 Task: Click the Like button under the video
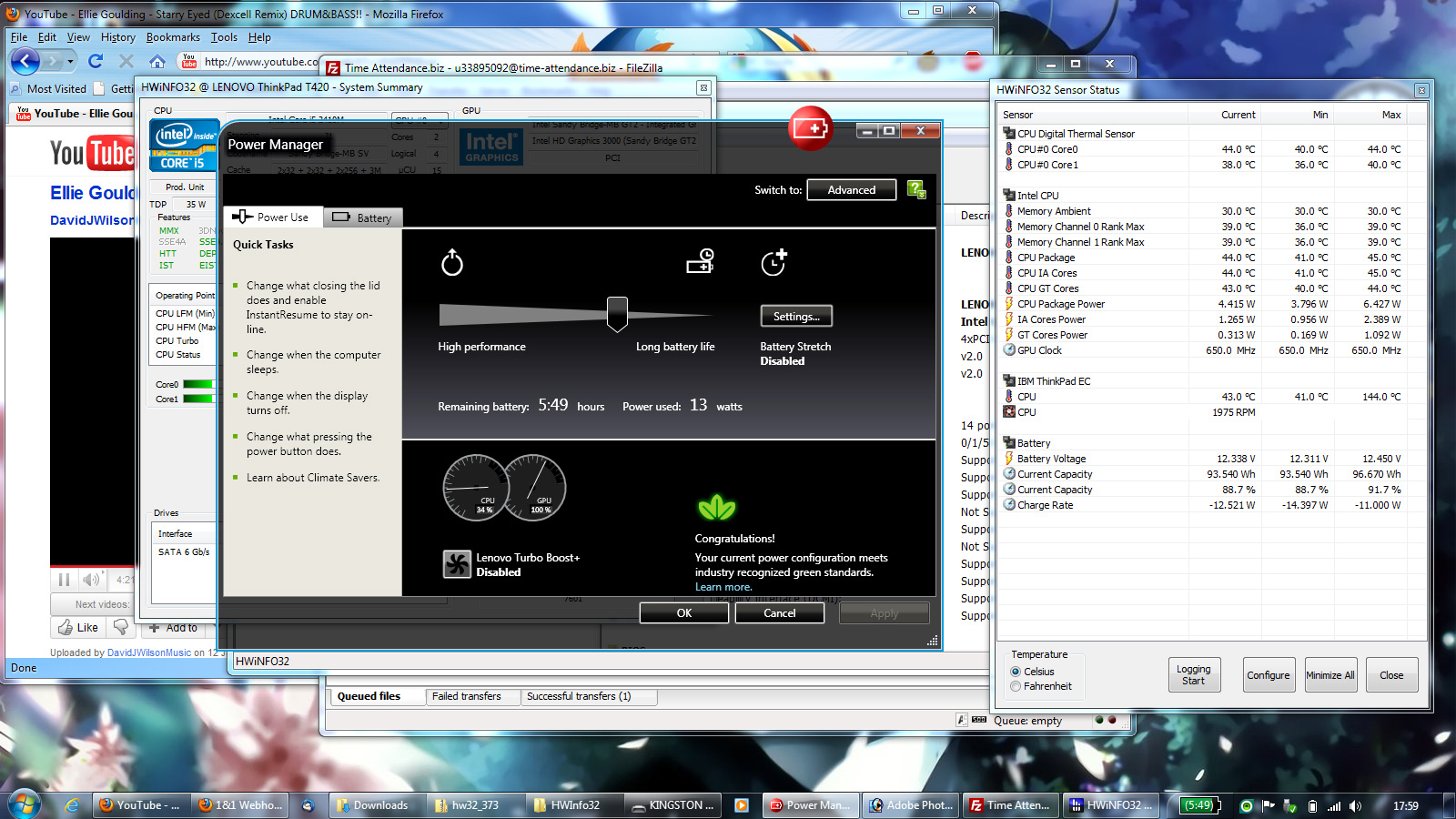[78, 627]
